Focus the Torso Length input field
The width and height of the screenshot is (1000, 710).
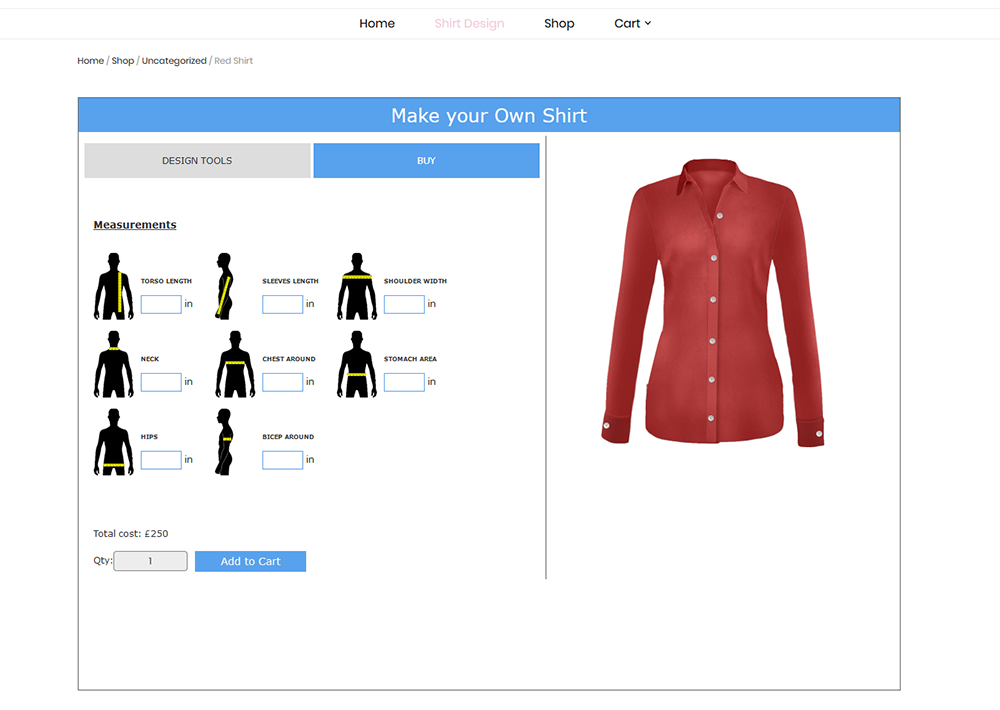161,304
